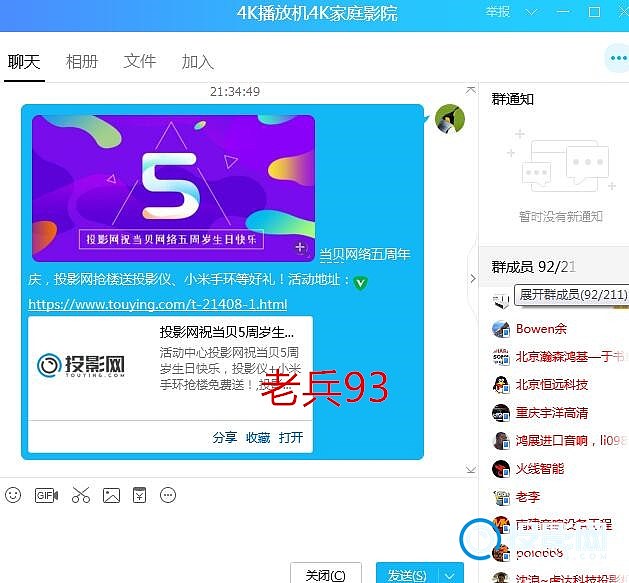The width and height of the screenshot is (629, 583).
Task: Open the purple 5th anniversary image
Action: point(173,188)
